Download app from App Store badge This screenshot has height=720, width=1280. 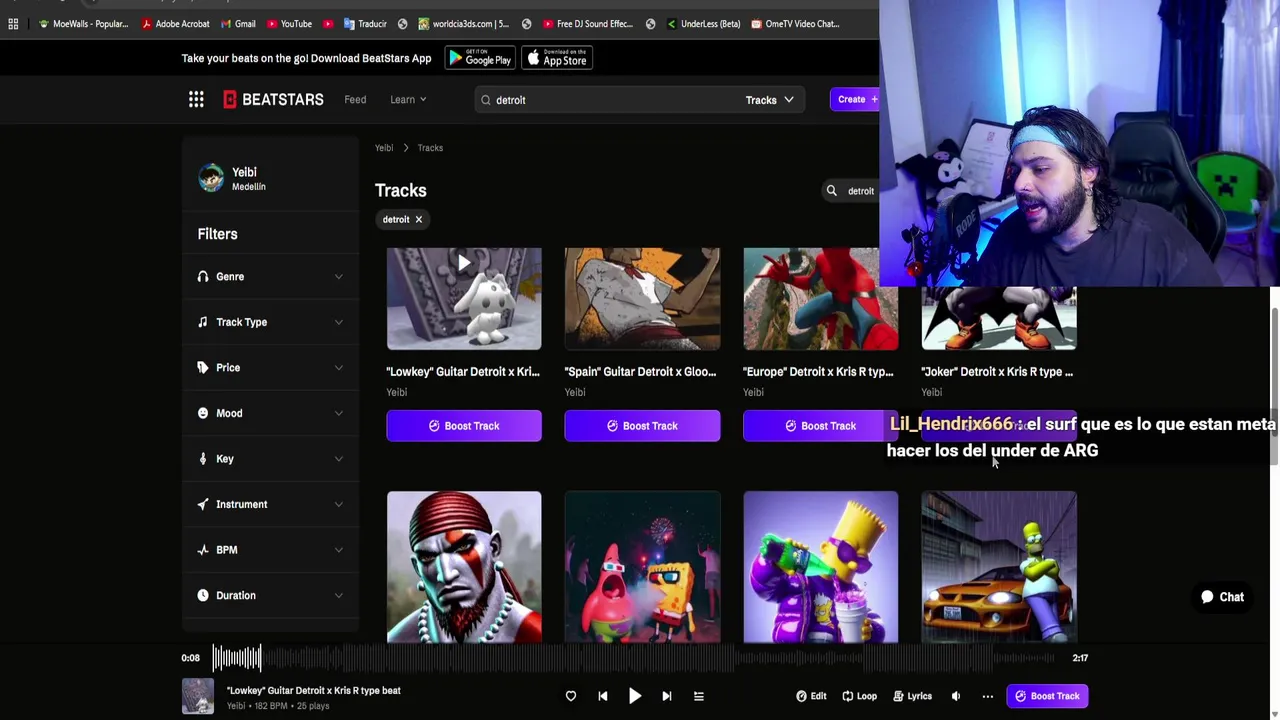click(x=557, y=59)
